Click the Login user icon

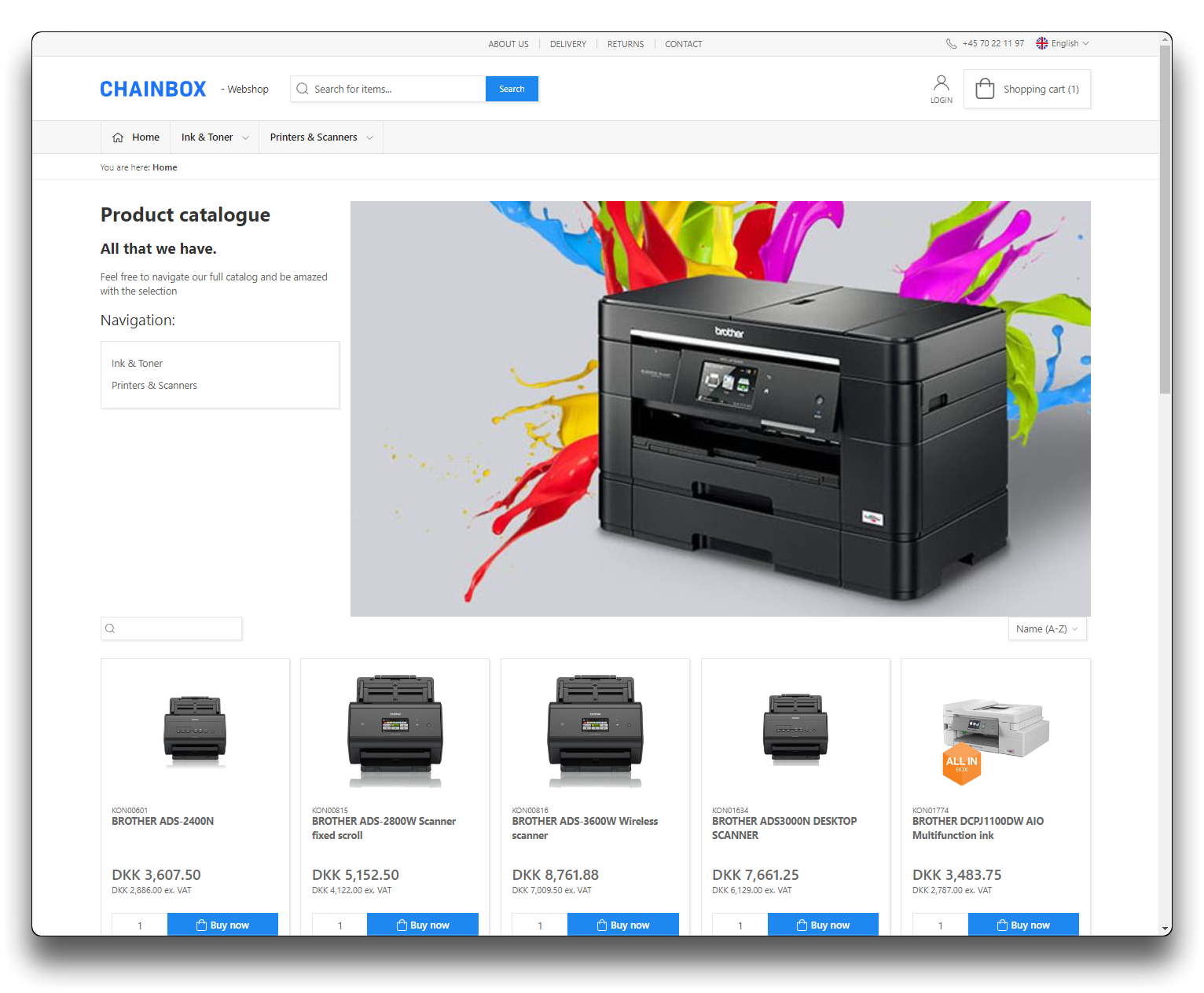click(x=941, y=83)
